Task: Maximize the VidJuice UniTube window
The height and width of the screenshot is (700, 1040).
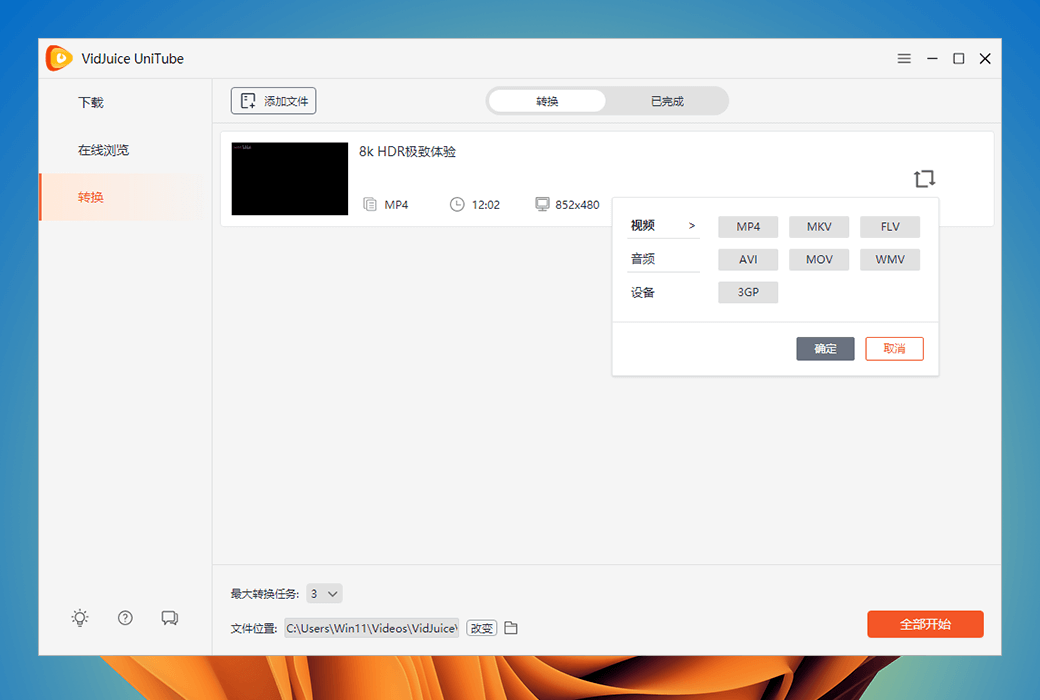Action: point(958,58)
